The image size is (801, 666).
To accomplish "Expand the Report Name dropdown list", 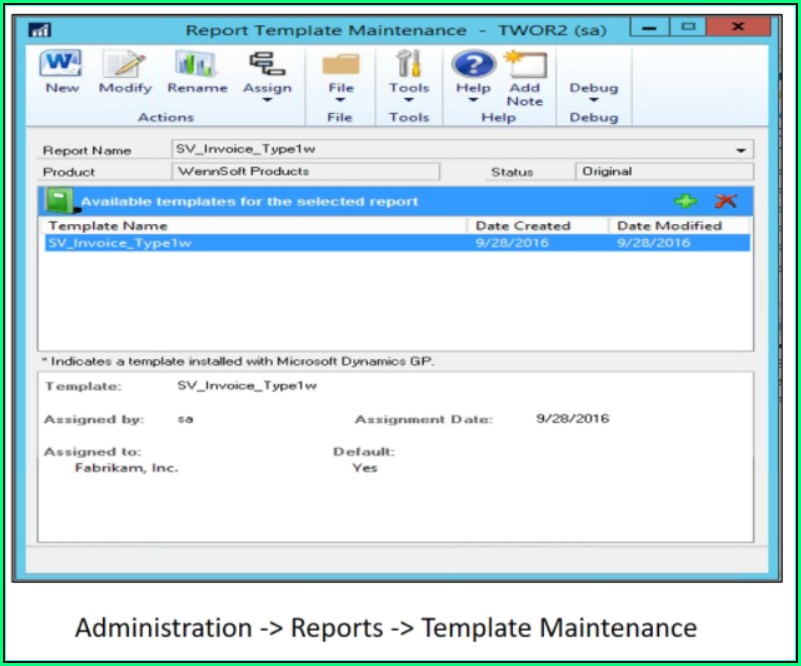I will point(741,151).
